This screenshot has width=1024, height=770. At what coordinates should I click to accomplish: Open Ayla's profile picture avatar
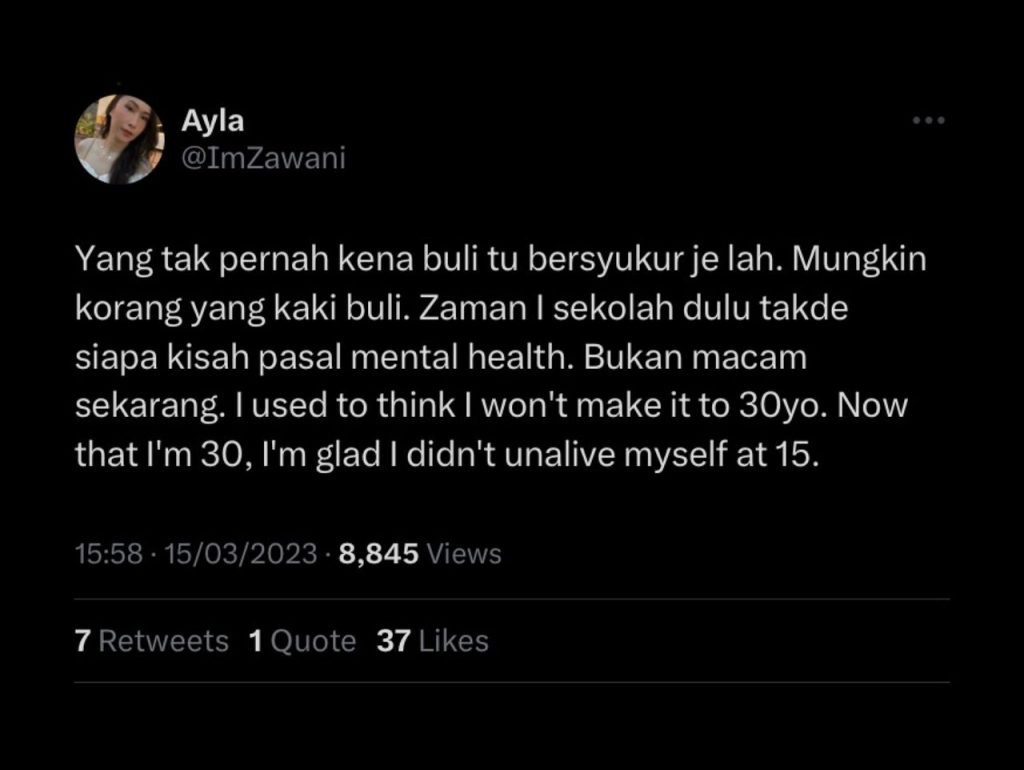119,139
